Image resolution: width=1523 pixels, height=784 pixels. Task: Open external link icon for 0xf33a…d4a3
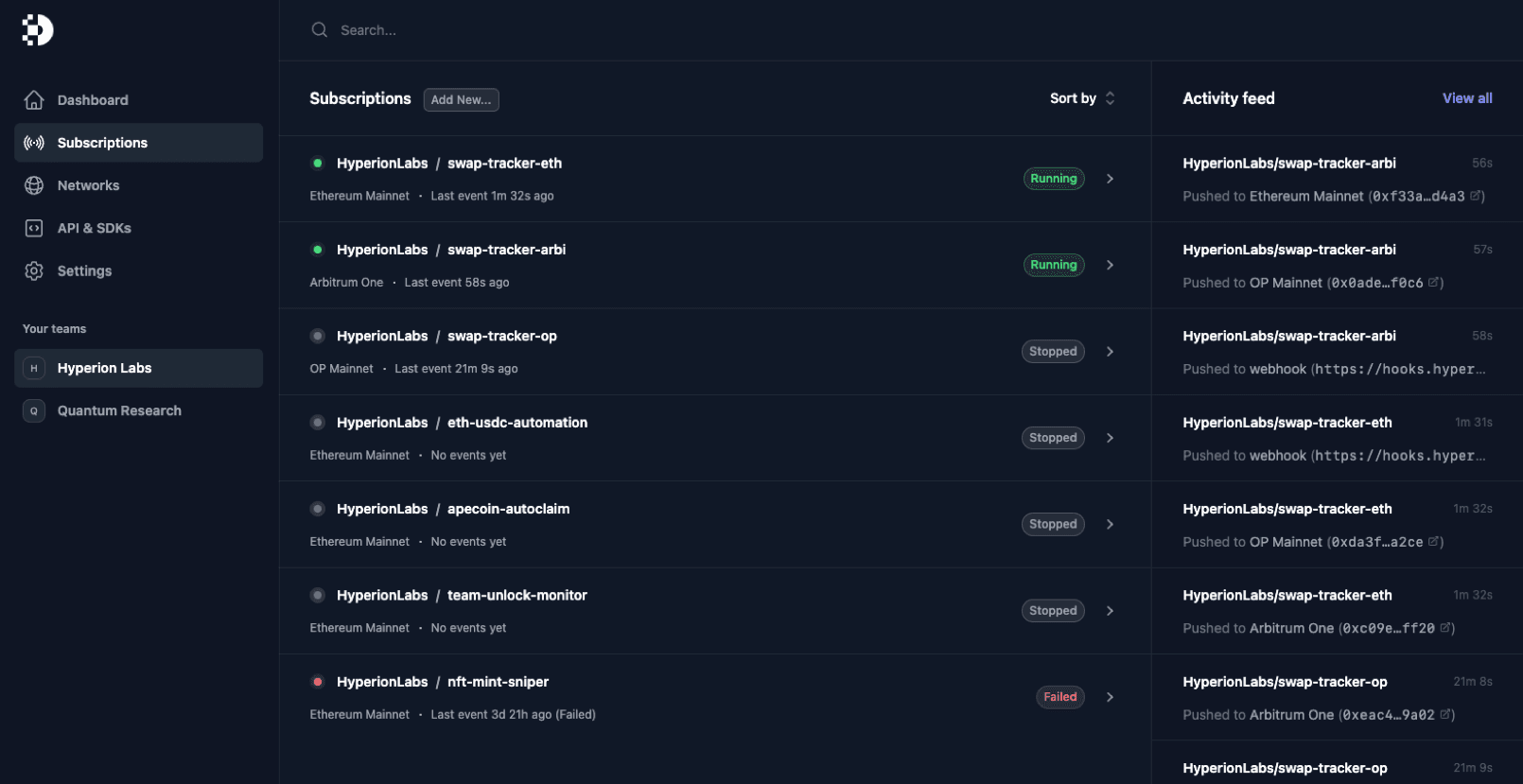[1475, 196]
